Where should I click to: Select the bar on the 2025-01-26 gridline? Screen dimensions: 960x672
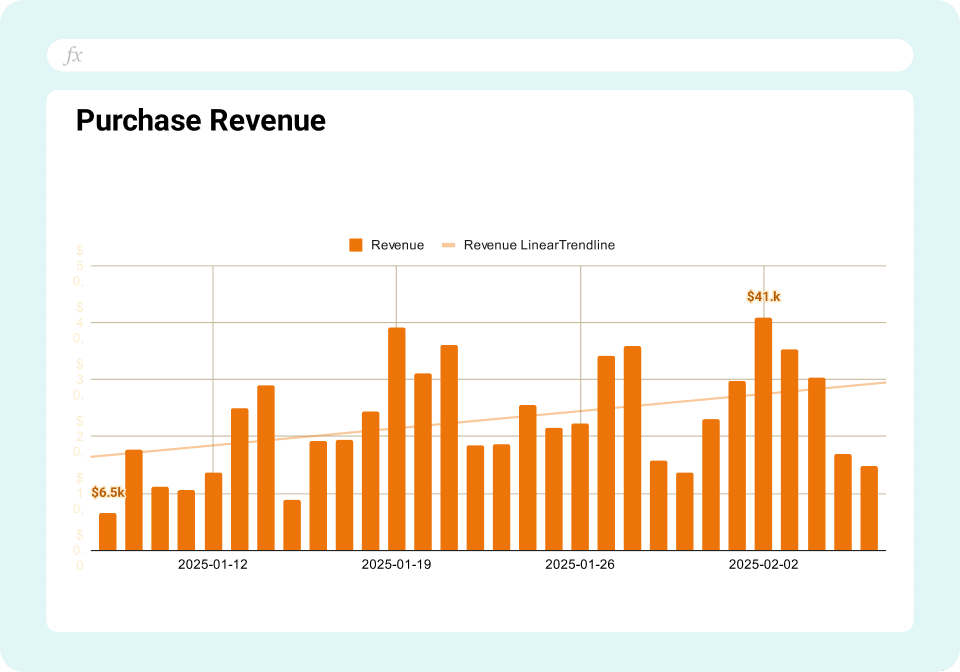(x=580, y=487)
